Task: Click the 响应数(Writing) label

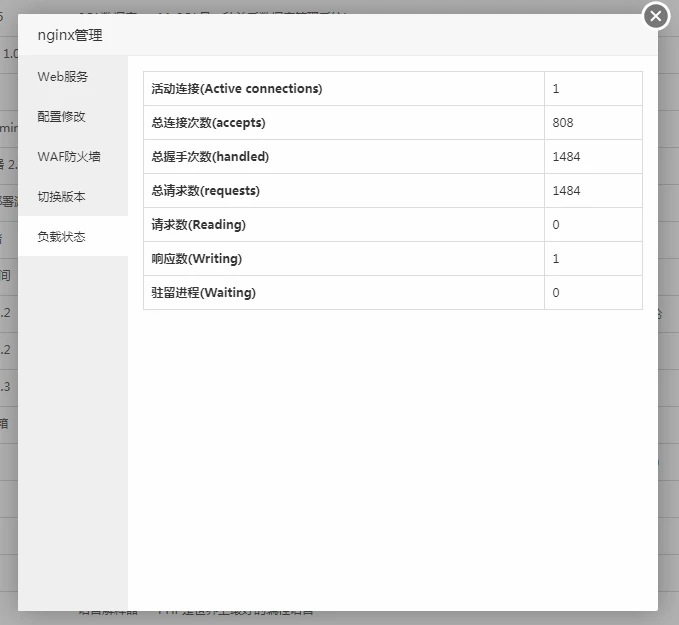Action: point(197,259)
